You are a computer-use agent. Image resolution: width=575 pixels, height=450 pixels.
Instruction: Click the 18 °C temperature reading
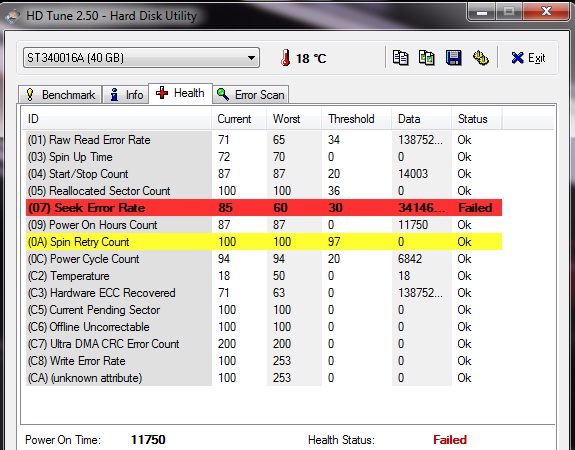[x=311, y=58]
